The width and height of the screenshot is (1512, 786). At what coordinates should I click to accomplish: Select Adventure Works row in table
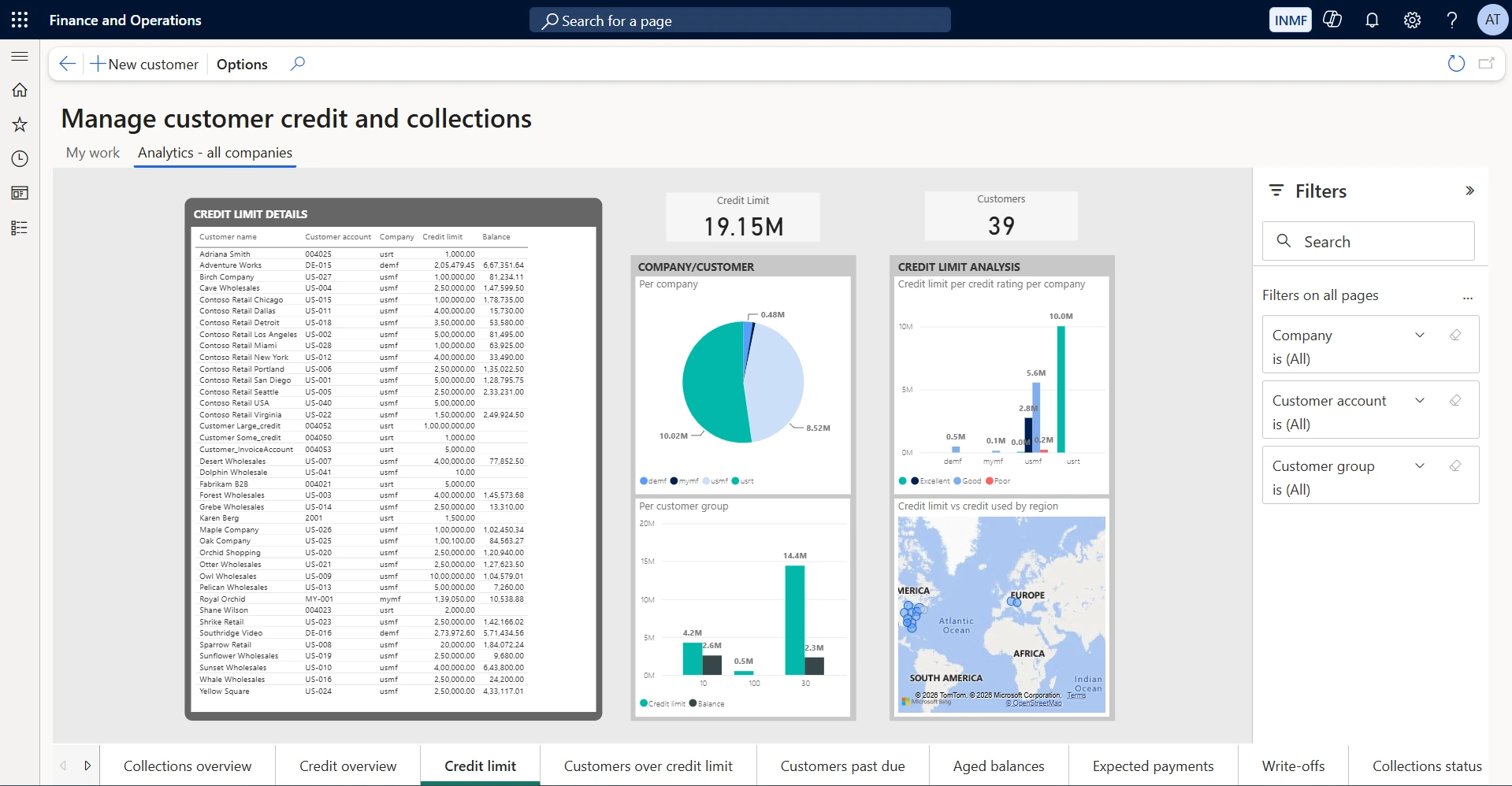tap(361, 265)
